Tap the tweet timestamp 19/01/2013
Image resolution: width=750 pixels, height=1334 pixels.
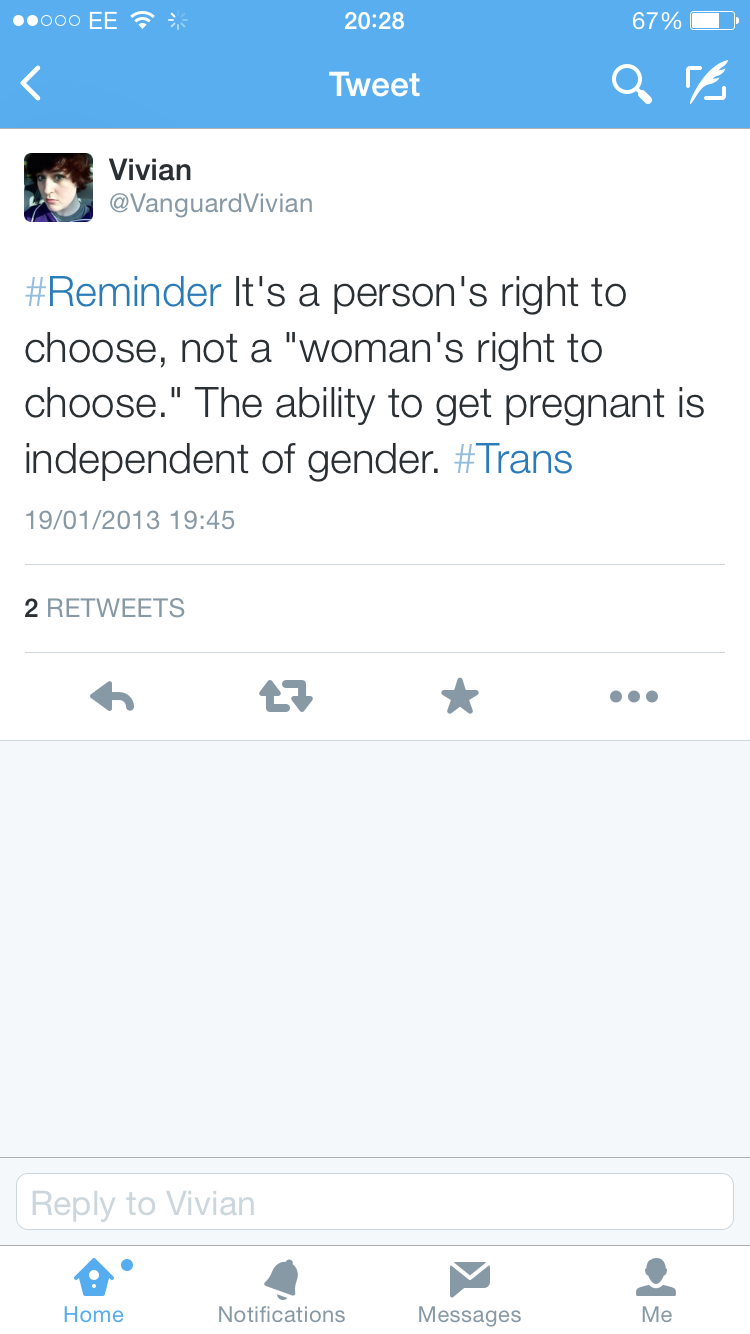(129, 520)
